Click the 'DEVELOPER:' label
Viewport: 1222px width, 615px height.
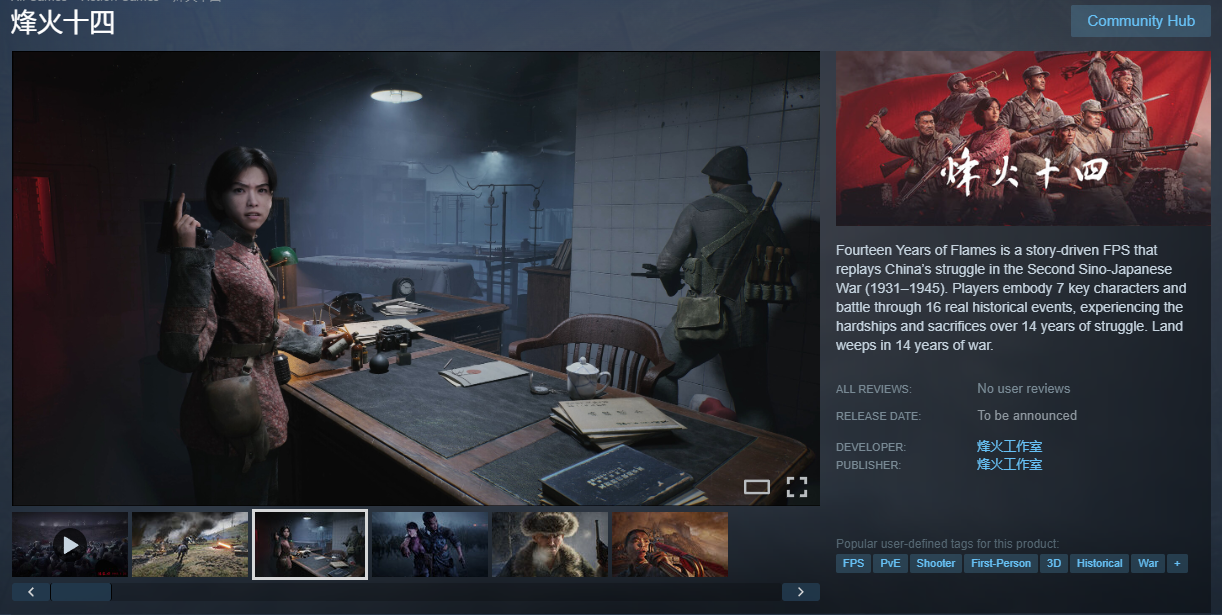(x=871, y=447)
